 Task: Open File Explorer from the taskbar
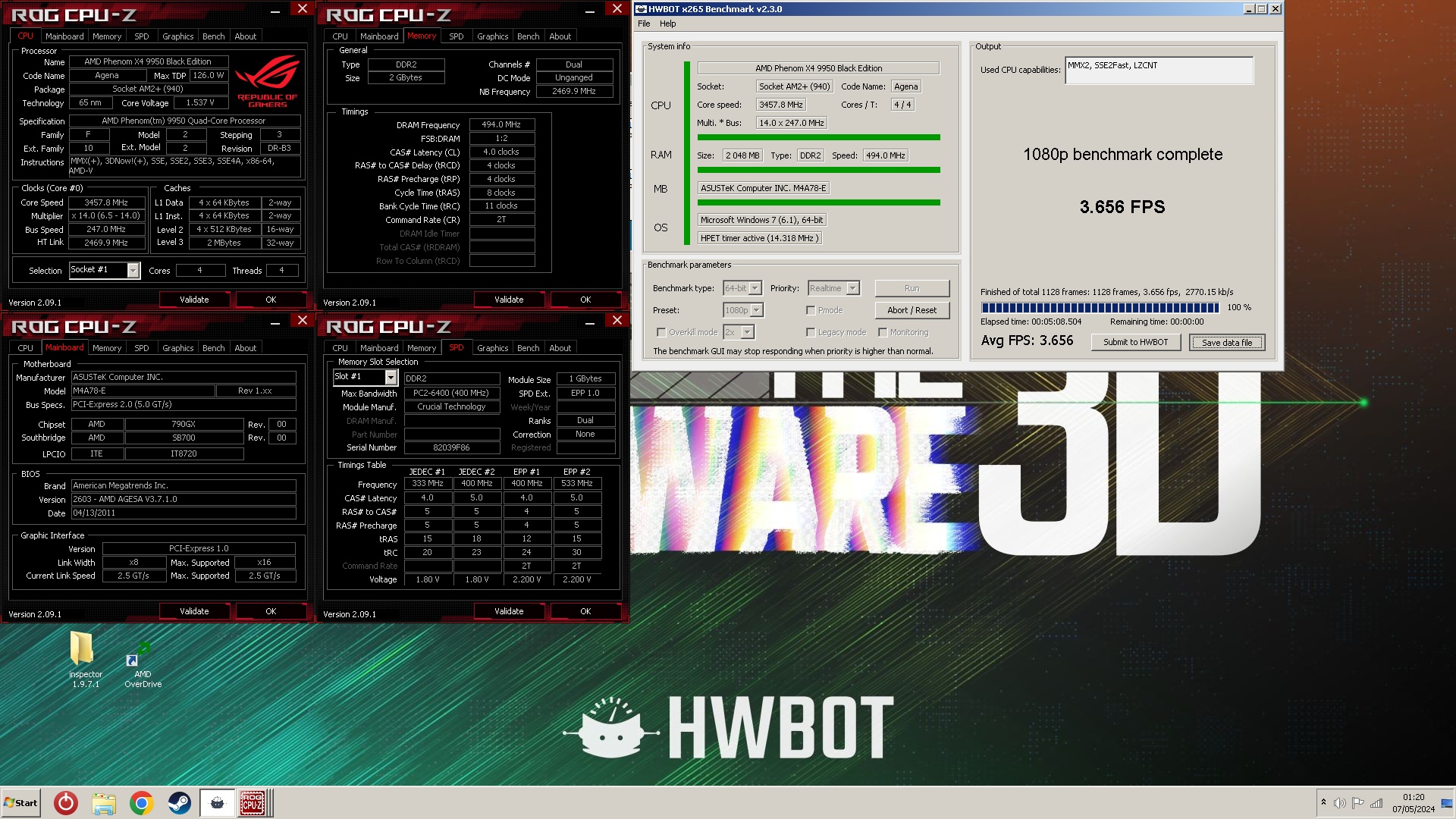[104, 803]
